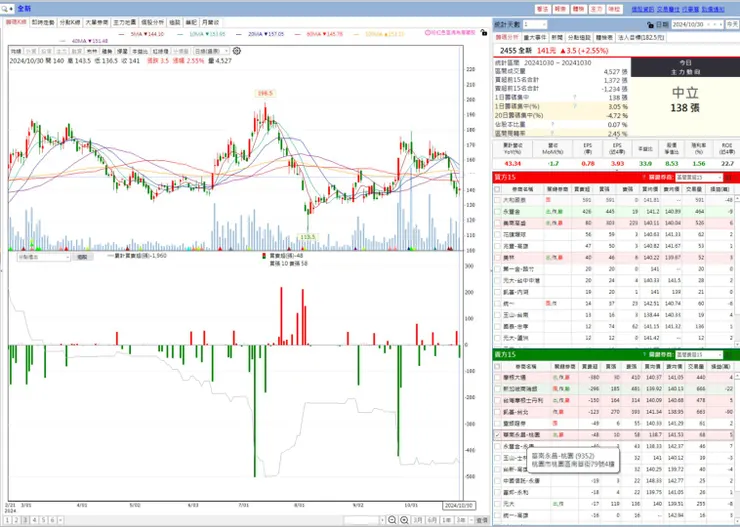Go to next date using rightmost date arrow
Screen dimensions: 740x527
coord(721,25)
